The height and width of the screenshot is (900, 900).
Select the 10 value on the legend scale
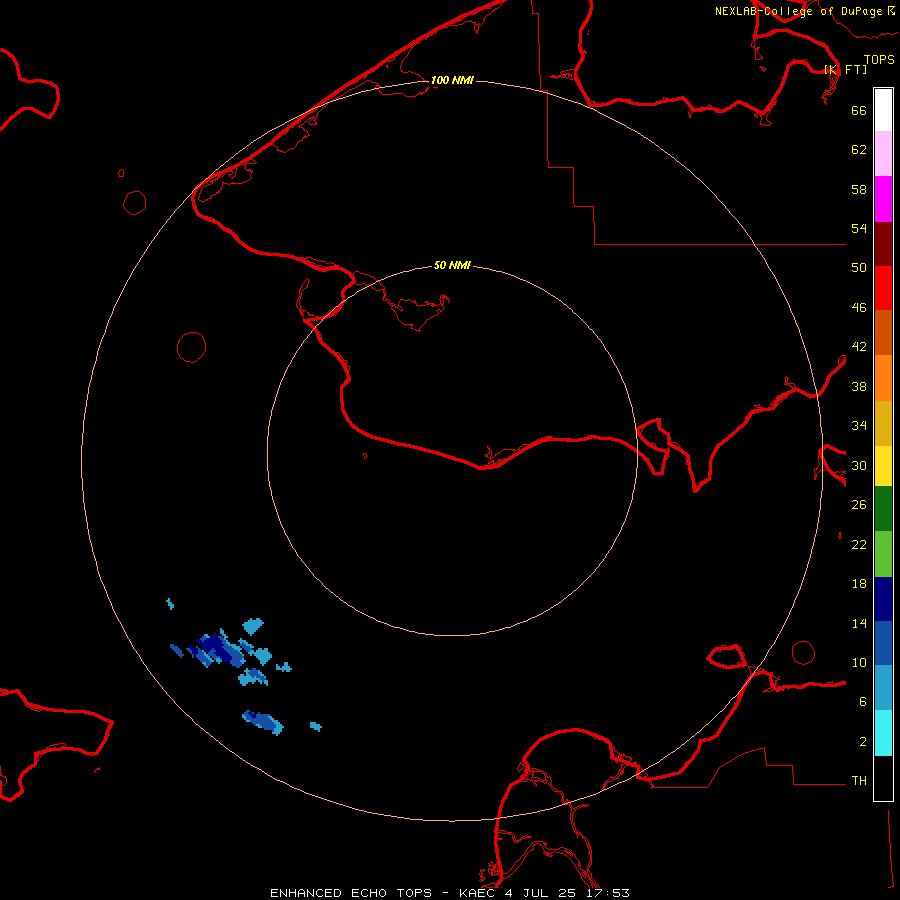(859, 663)
